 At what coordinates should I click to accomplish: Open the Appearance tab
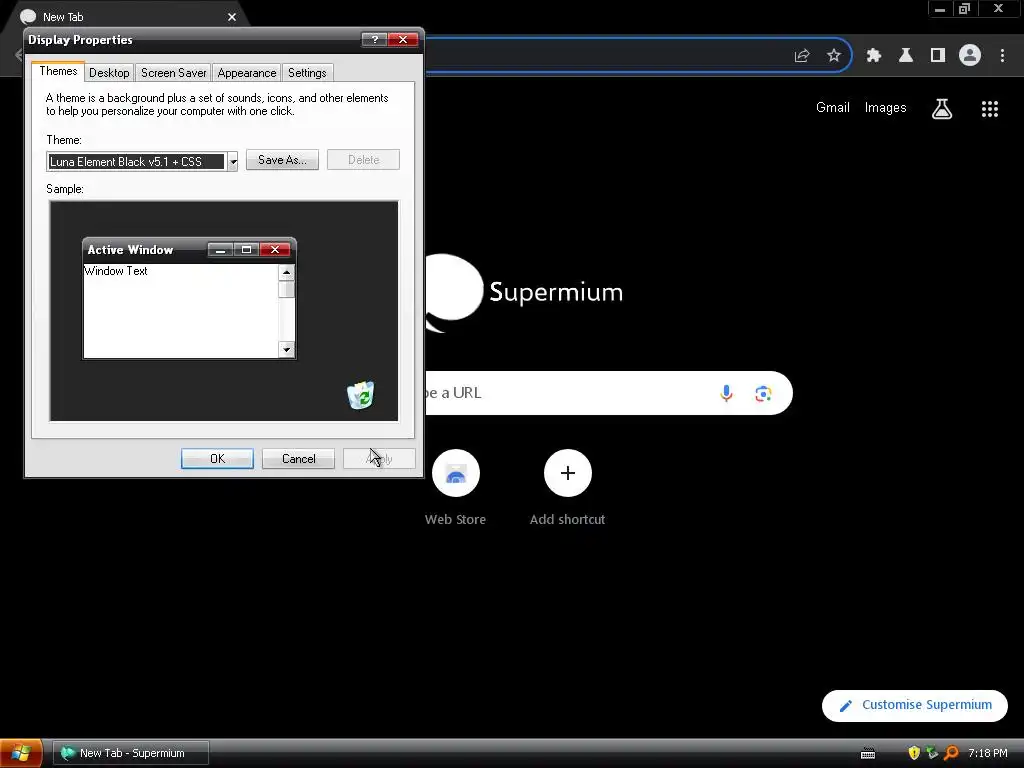click(247, 73)
